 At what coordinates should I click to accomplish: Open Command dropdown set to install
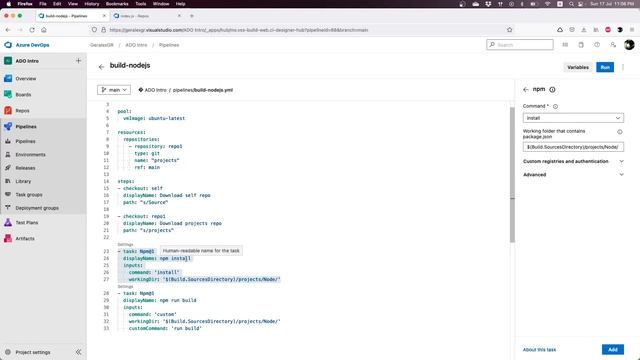pyautogui.click(x=573, y=118)
